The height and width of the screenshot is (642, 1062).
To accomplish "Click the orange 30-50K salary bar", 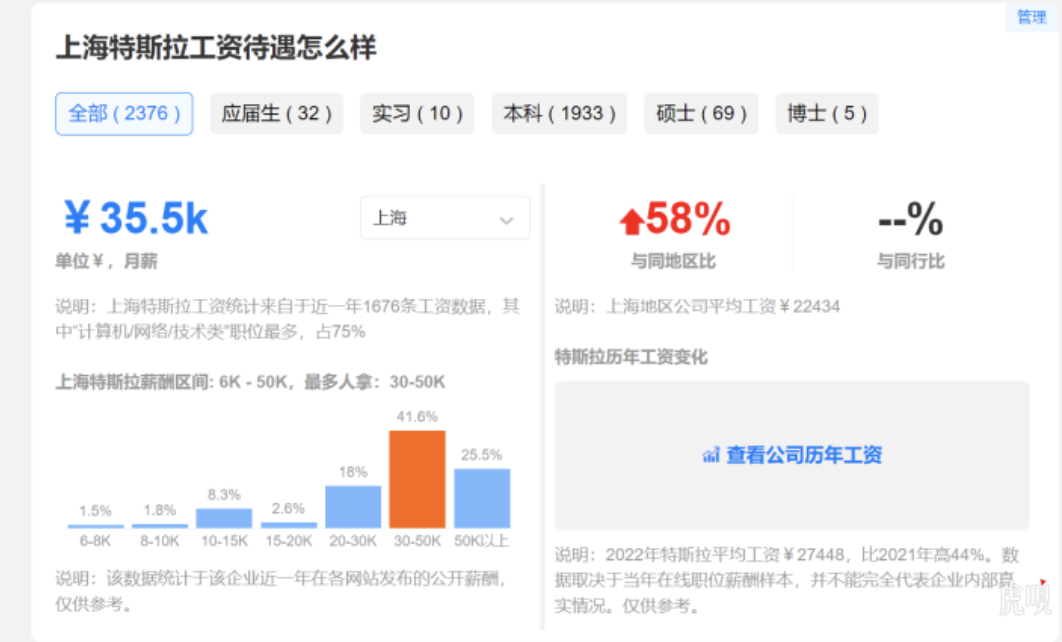I will [417, 479].
